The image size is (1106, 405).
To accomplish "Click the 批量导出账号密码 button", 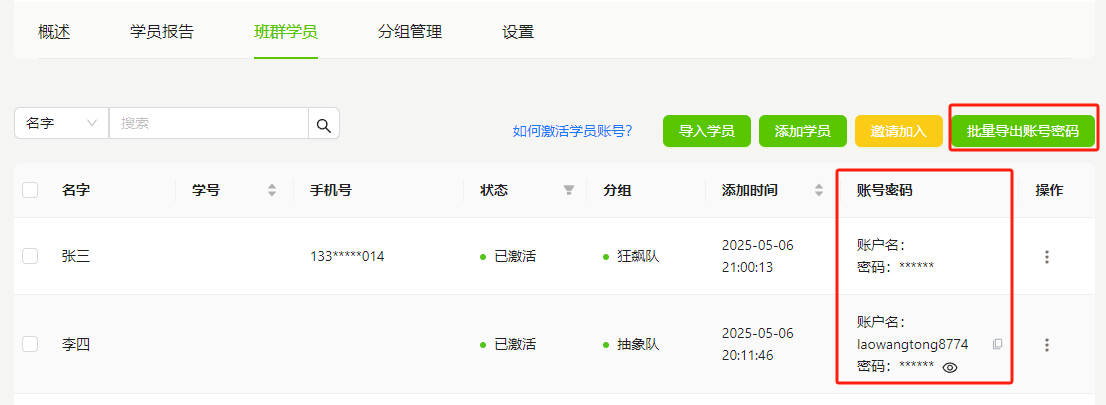I will [1023, 131].
